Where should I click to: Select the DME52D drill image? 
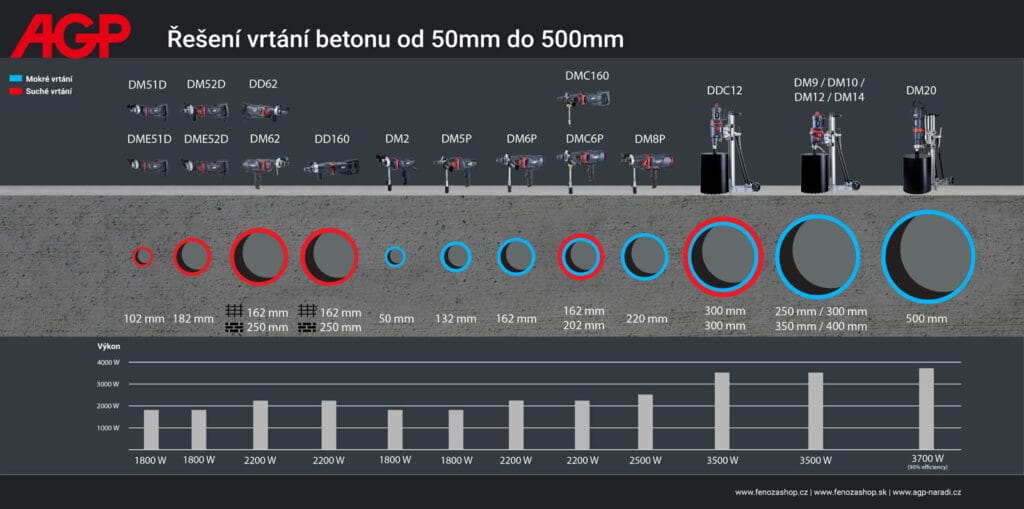coord(205,166)
